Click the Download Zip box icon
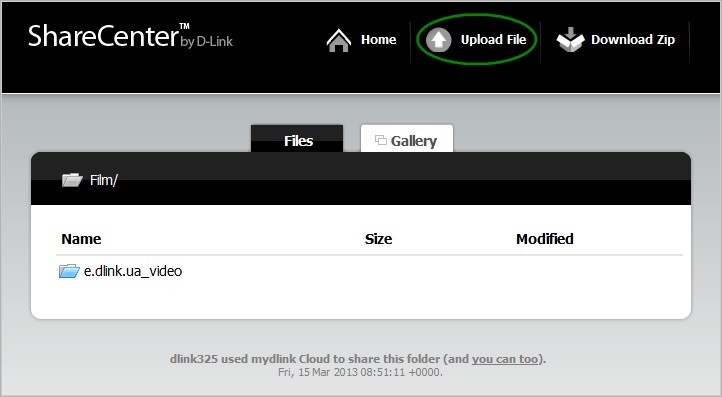The height and width of the screenshot is (397, 722). coord(570,40)
